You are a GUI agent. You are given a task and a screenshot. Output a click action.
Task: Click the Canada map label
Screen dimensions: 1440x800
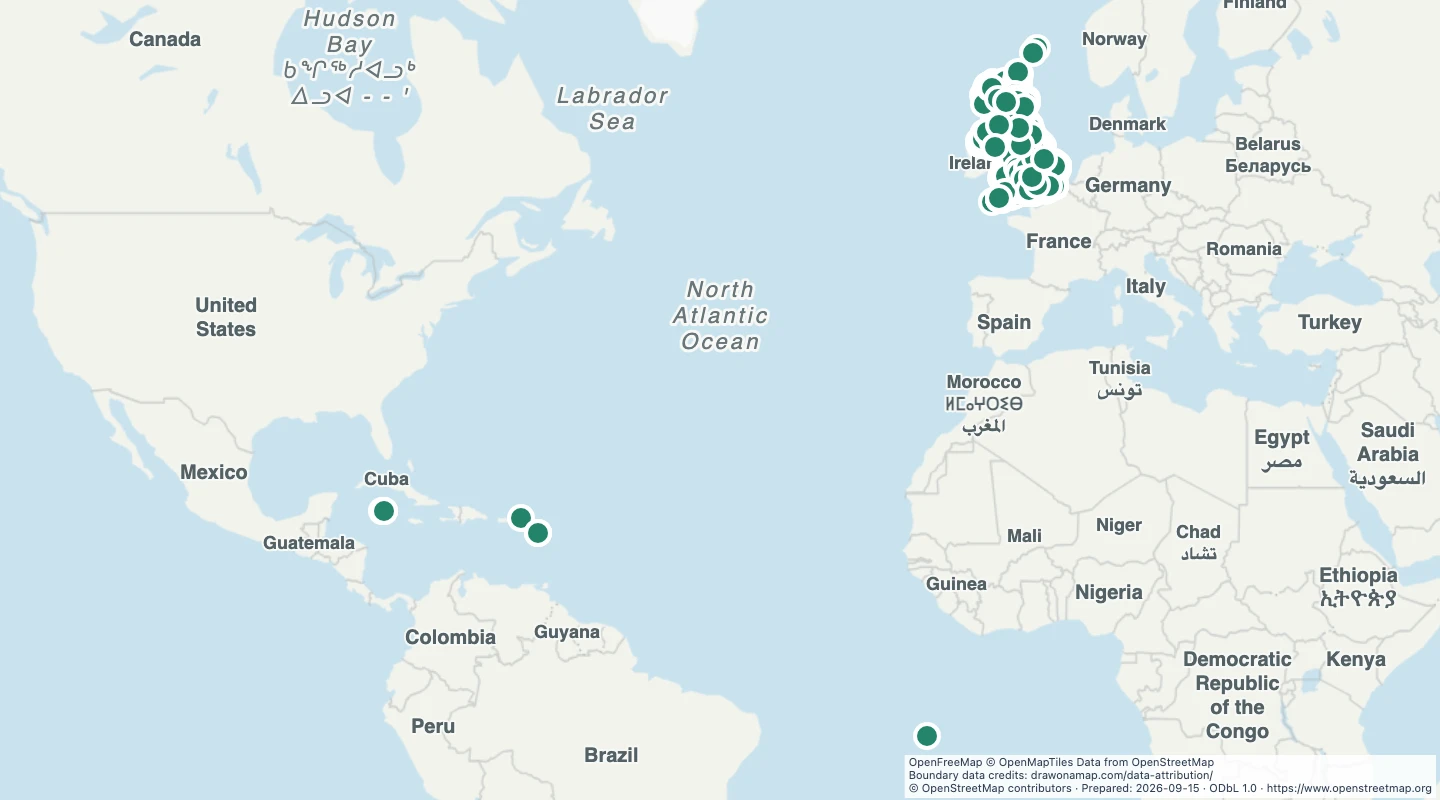(x=165, y=39)
